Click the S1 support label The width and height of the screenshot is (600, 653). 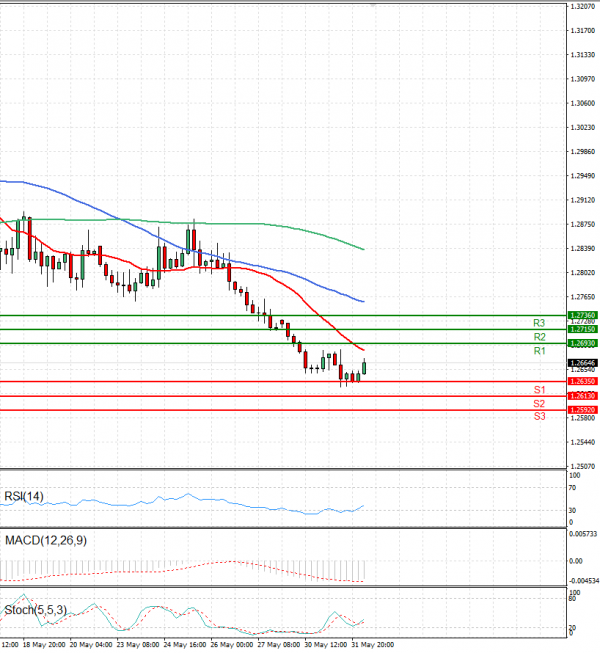pos(538,389)
